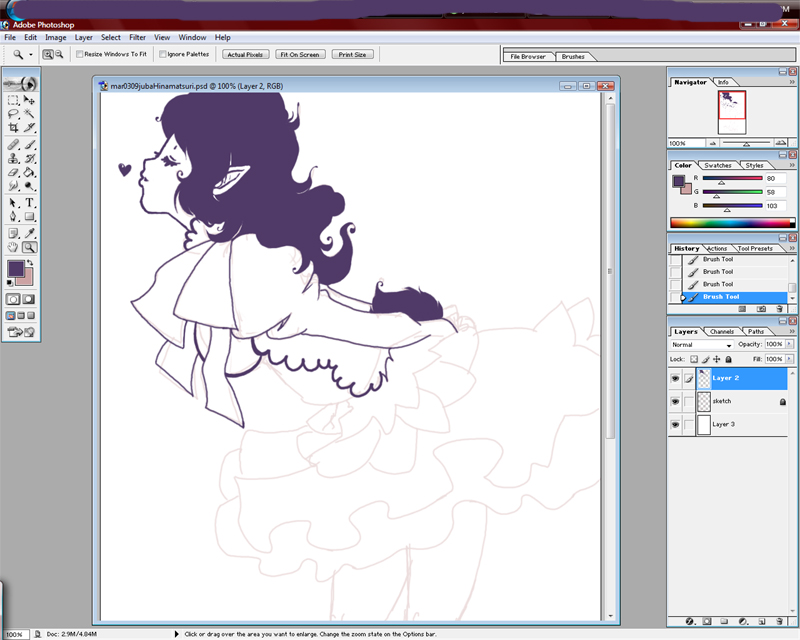Check the Ignore Palettes option
Viewport: 800px width, 640px height.
point(163,55)
